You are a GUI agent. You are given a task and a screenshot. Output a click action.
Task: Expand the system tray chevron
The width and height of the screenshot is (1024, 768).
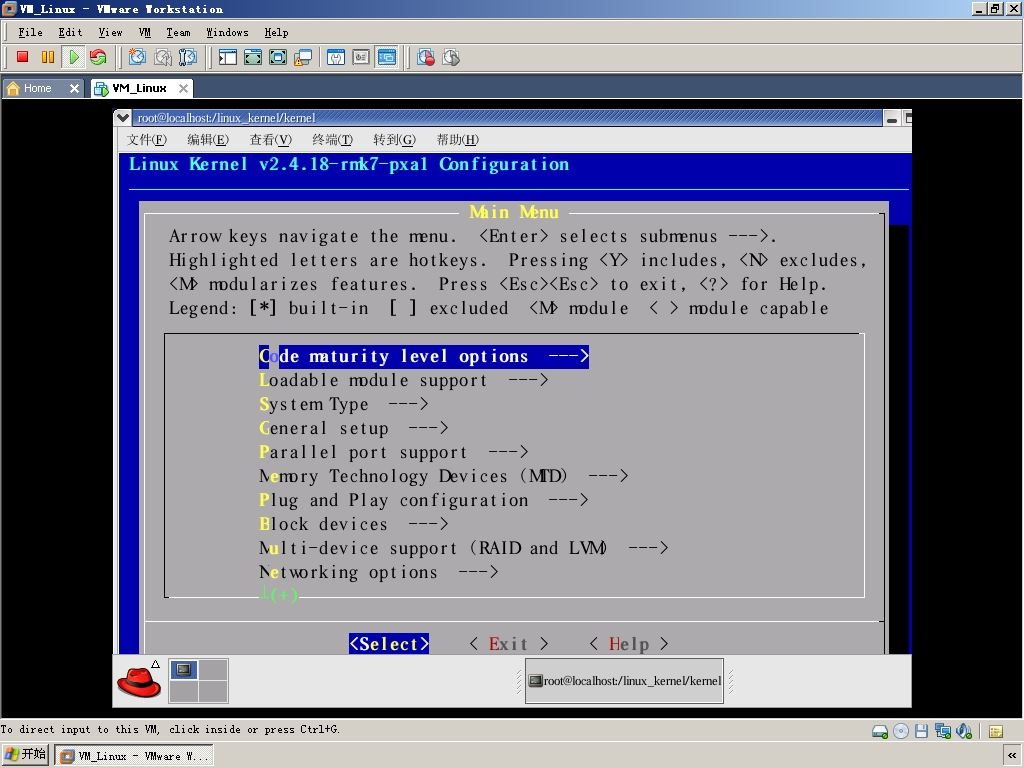[x=1012, y=756]
